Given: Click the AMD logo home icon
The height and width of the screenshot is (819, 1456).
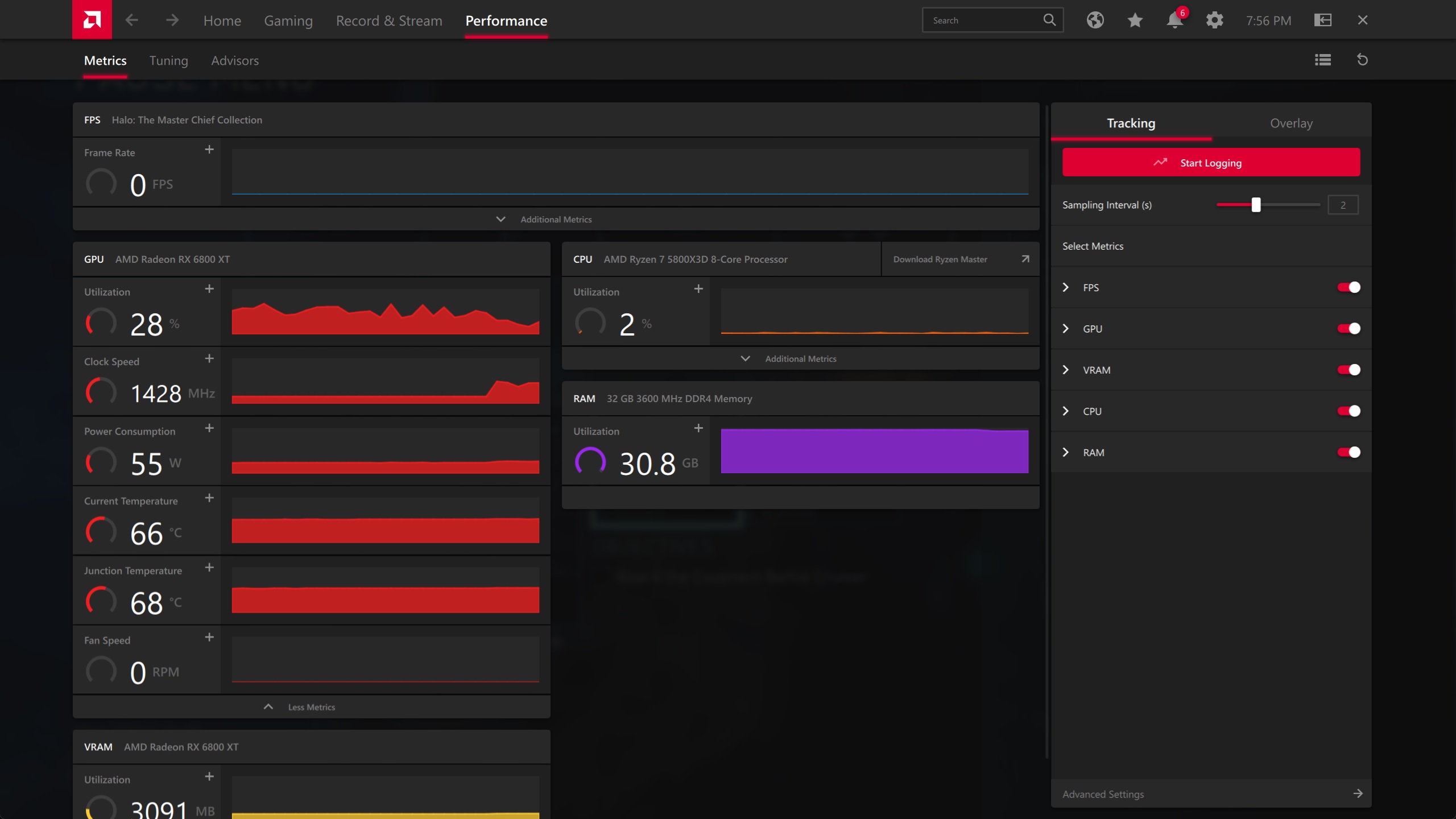Looking at the screenshot, I should [x=92, y=20].
